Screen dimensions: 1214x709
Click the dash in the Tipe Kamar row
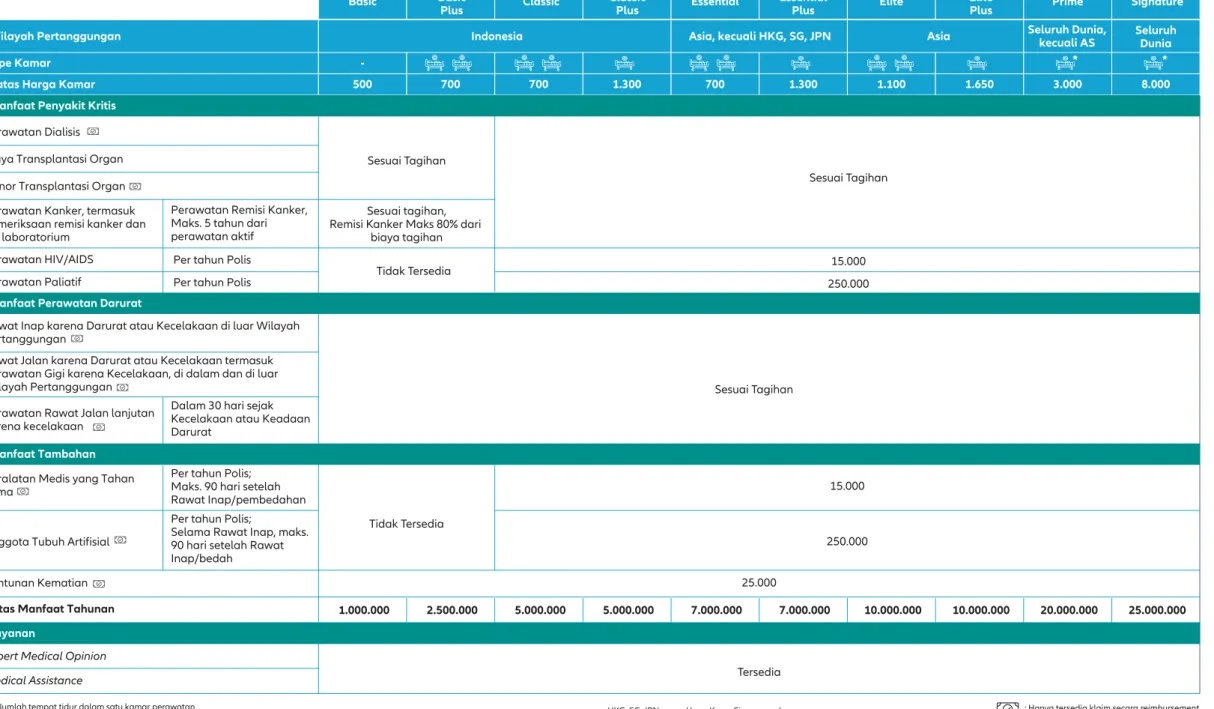pyautogui.click(x=362, y=65)
